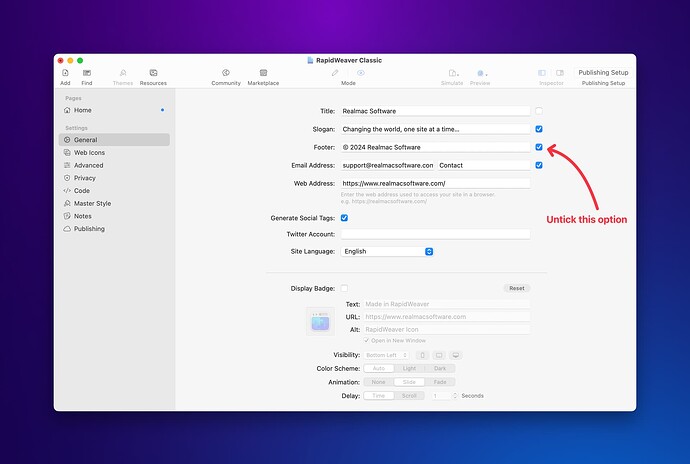The width and height of the screenshot is (690, 464).
Task: Set Delay to Time
Action: [x=378, y=396]
